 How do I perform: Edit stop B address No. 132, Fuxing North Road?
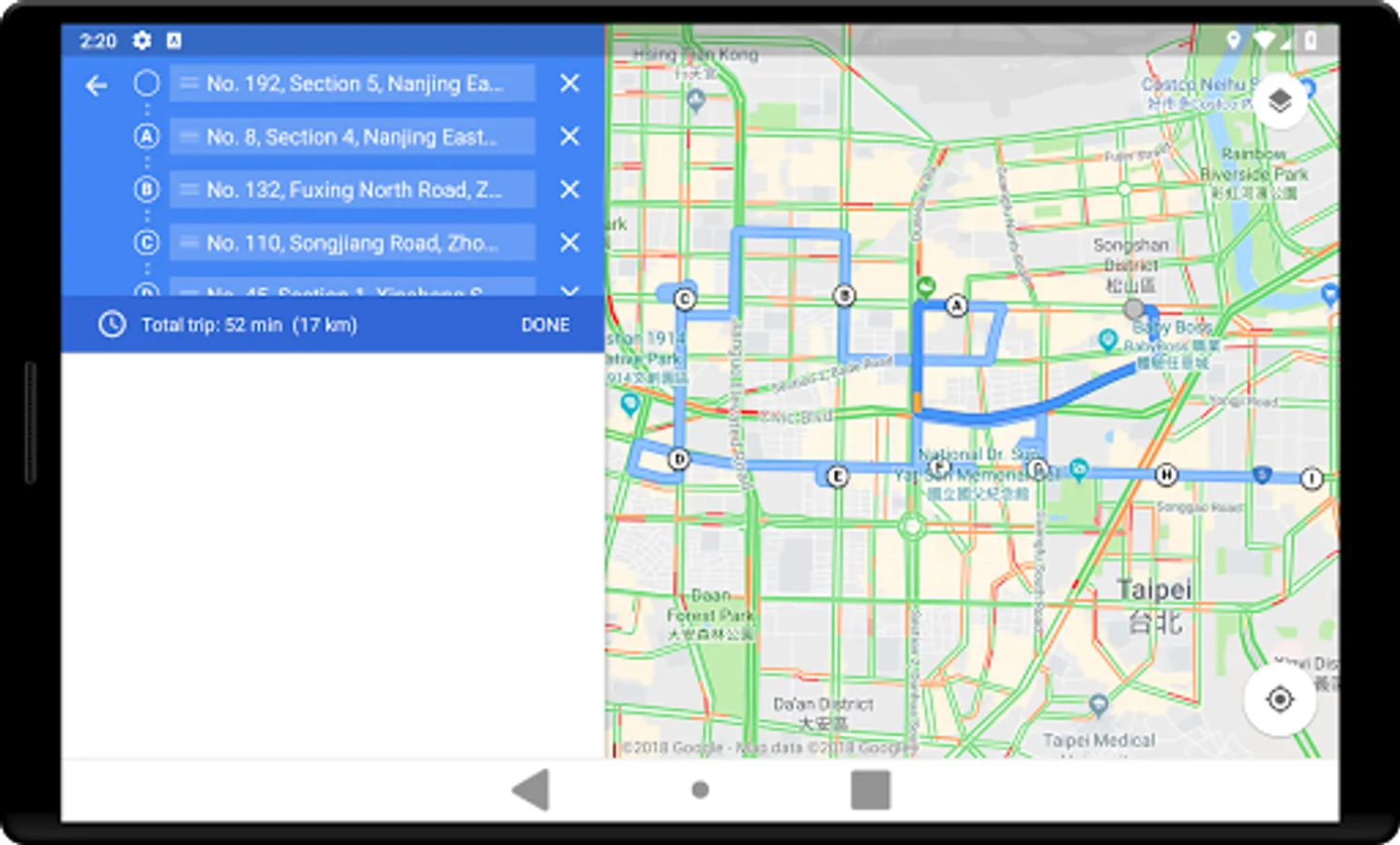click(353, 190)
